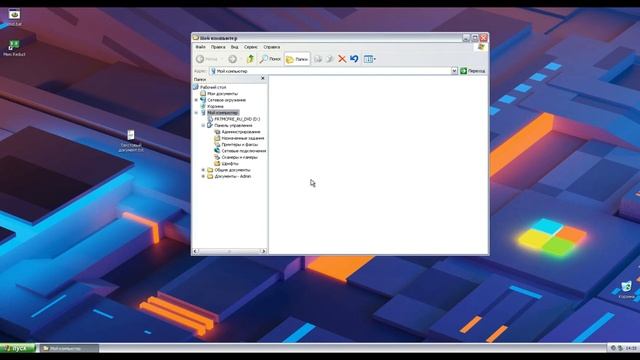Open Сканеры и камеры in the tree
The width and height of the screenshot is (640, 360).
(x=239, y=157)
